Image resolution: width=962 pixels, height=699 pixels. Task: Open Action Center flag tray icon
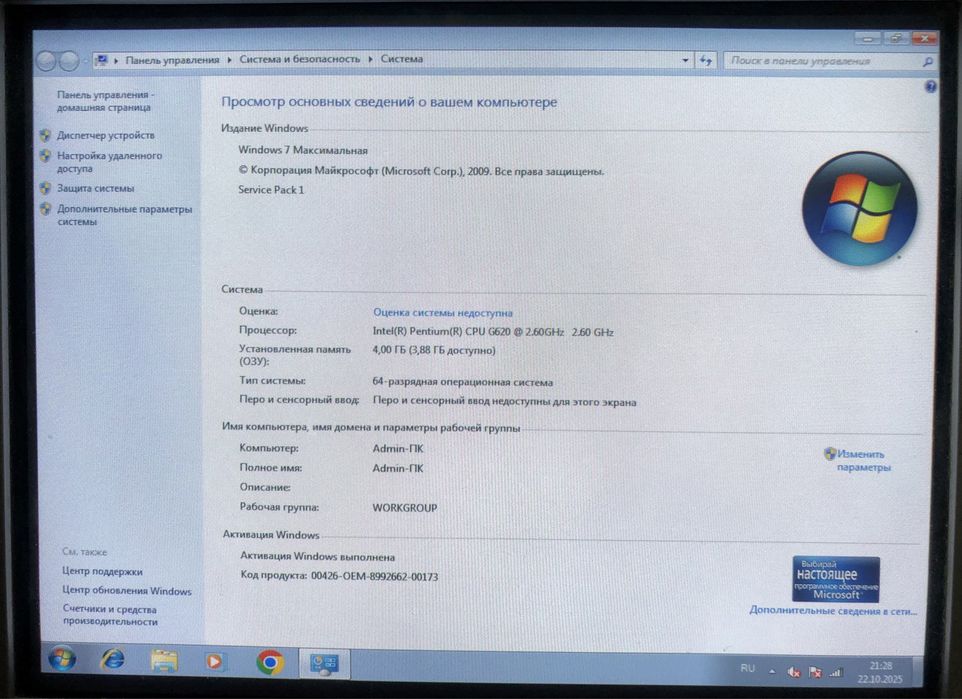pyautogui.click(x=815, y=673)
